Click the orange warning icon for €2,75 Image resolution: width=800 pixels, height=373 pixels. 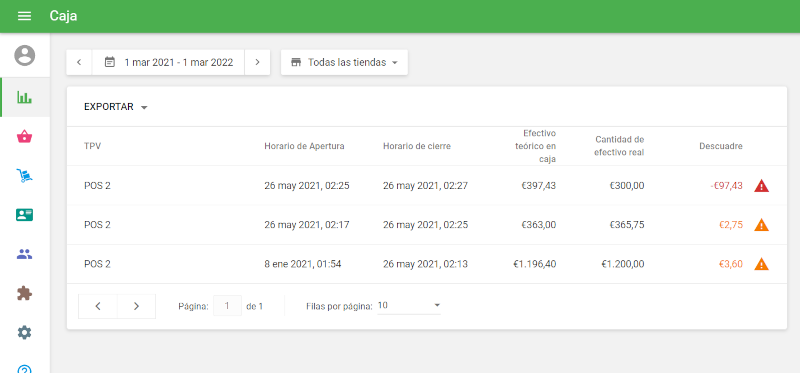[761, 225]
